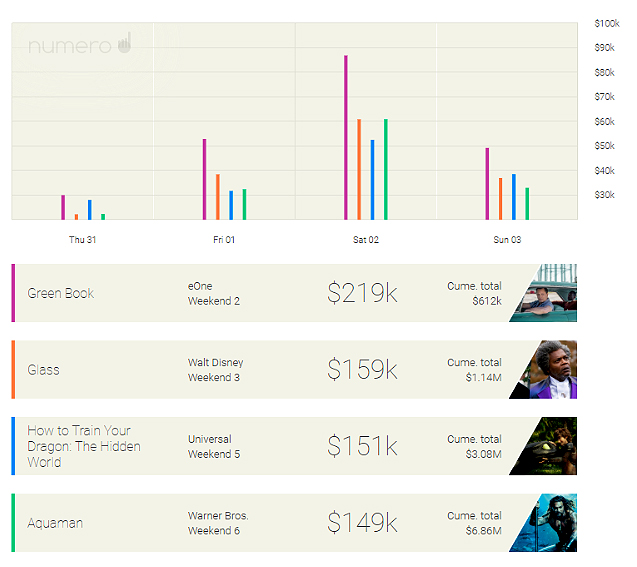Click the Thu 31 axis label
Viewport: 637px width, 567px height.
click(82, 240)
